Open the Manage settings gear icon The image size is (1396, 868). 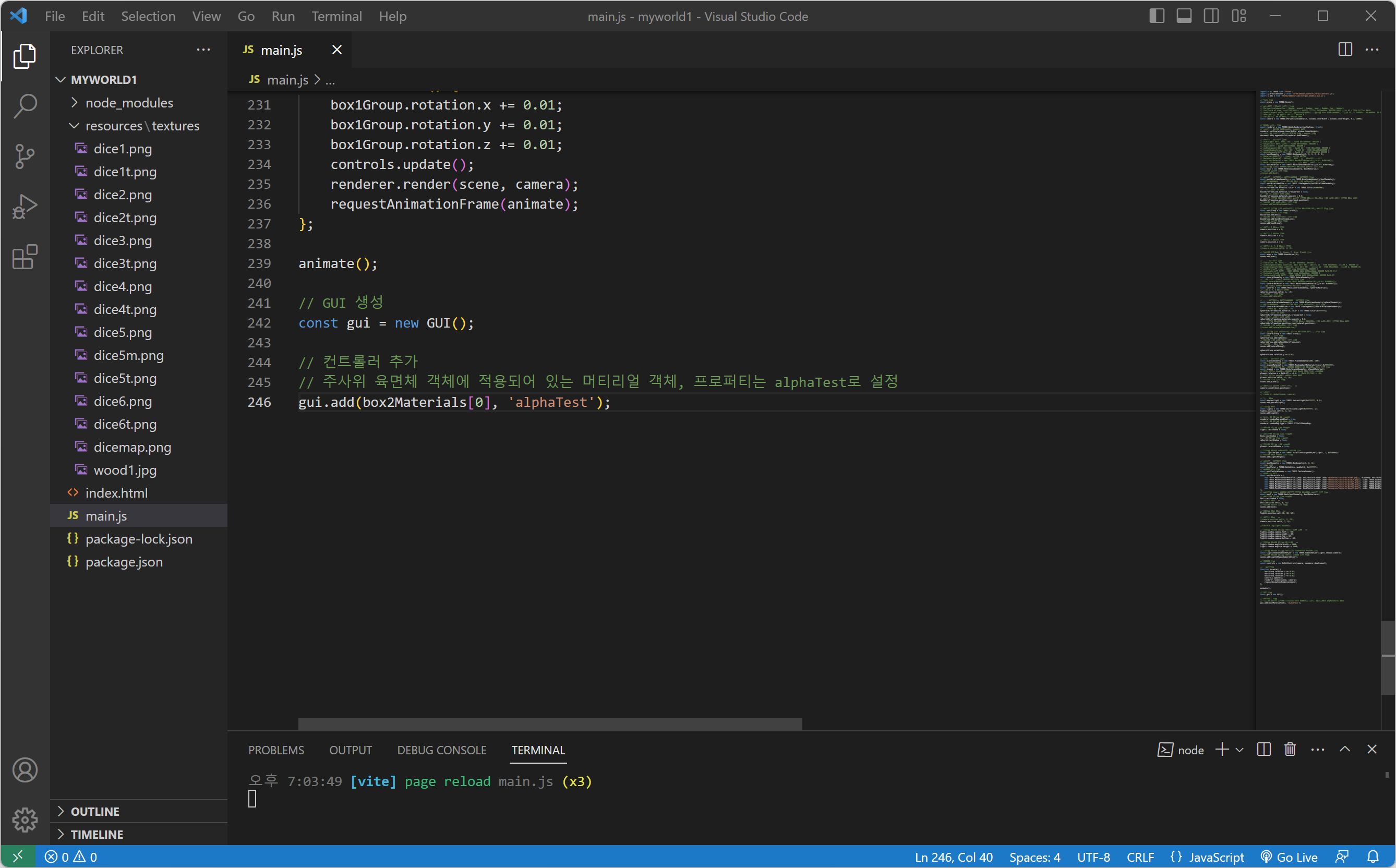click(x=25, y=819)
